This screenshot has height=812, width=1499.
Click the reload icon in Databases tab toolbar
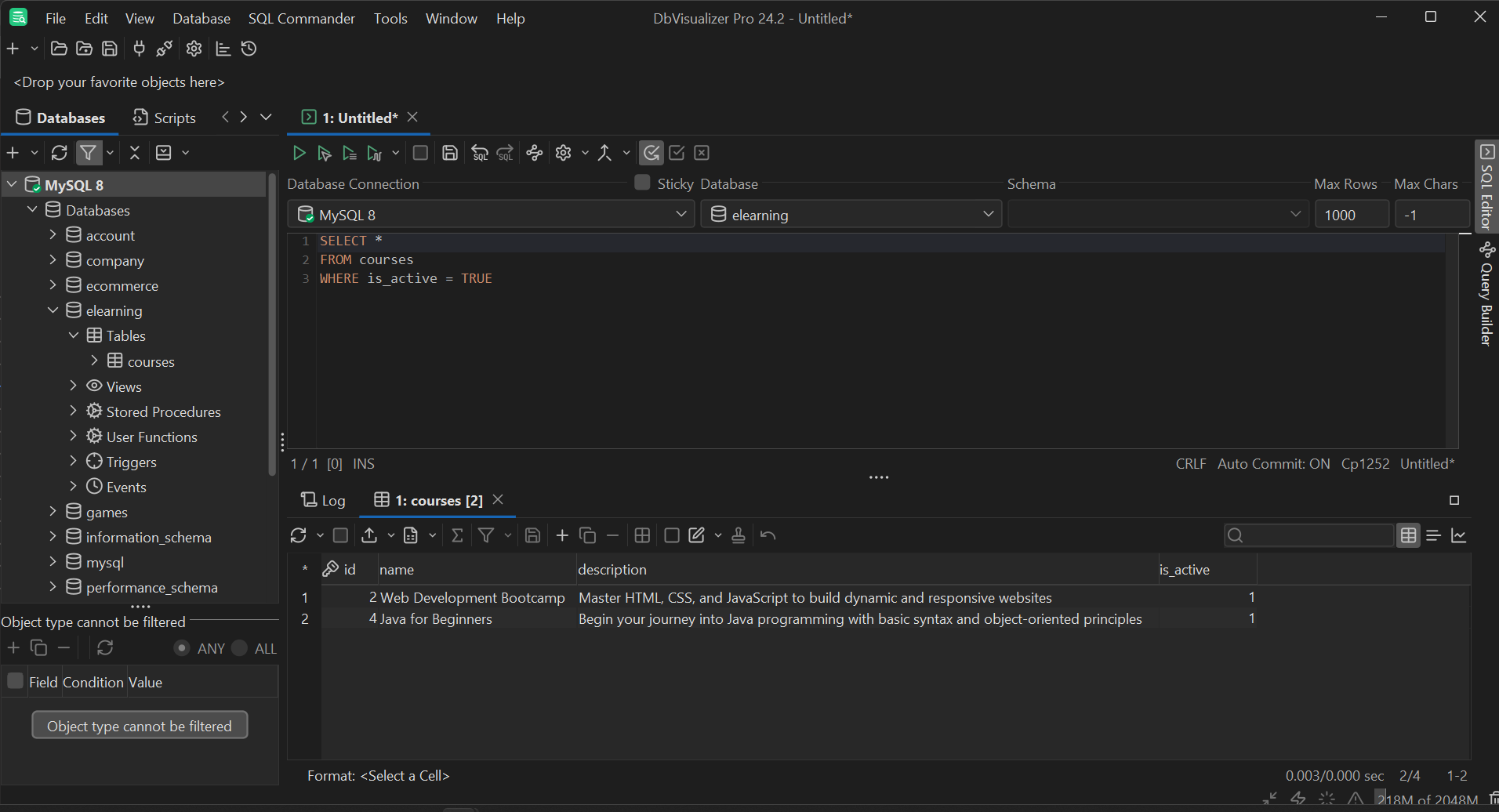point(60,153)
